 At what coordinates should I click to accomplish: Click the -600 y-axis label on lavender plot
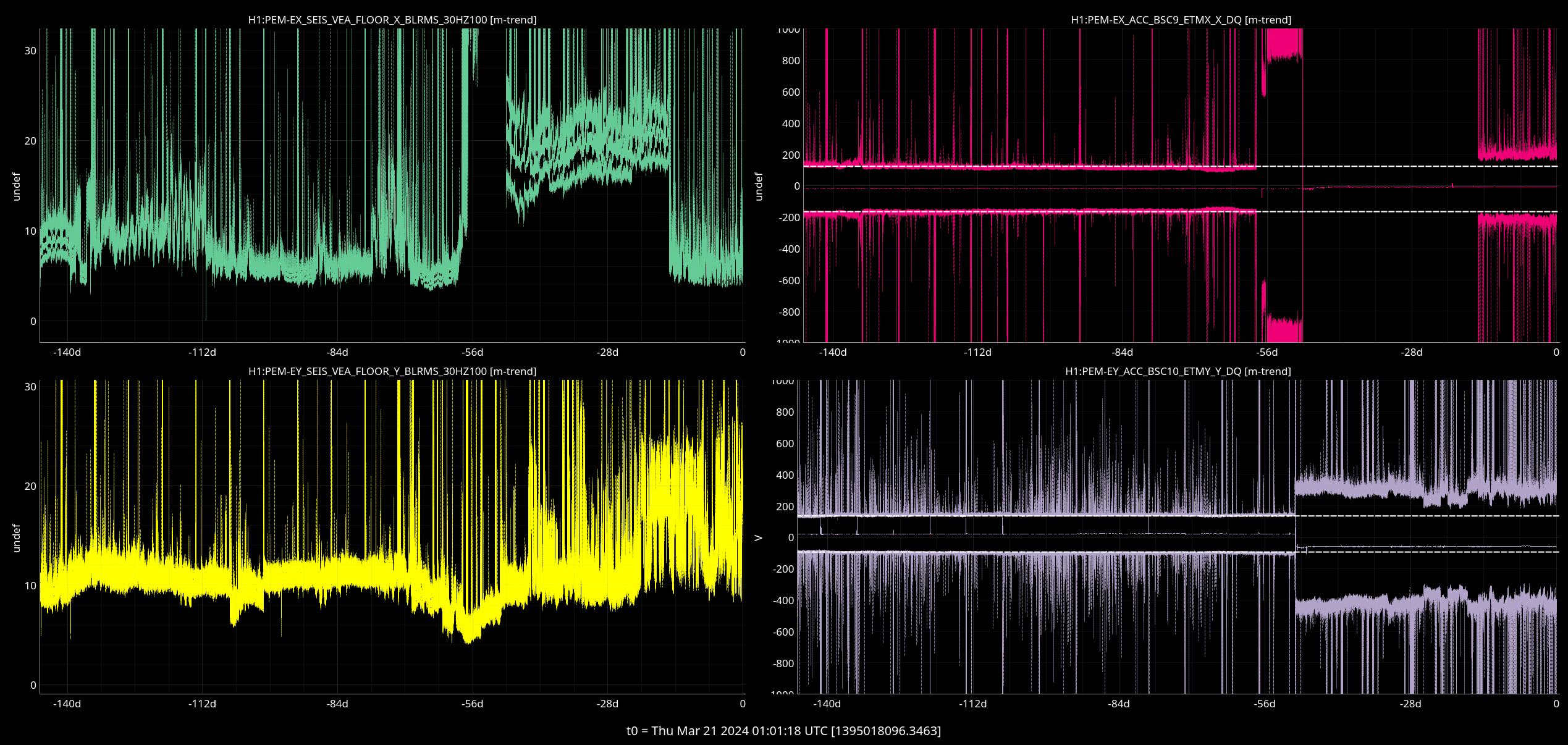point(783,632)
